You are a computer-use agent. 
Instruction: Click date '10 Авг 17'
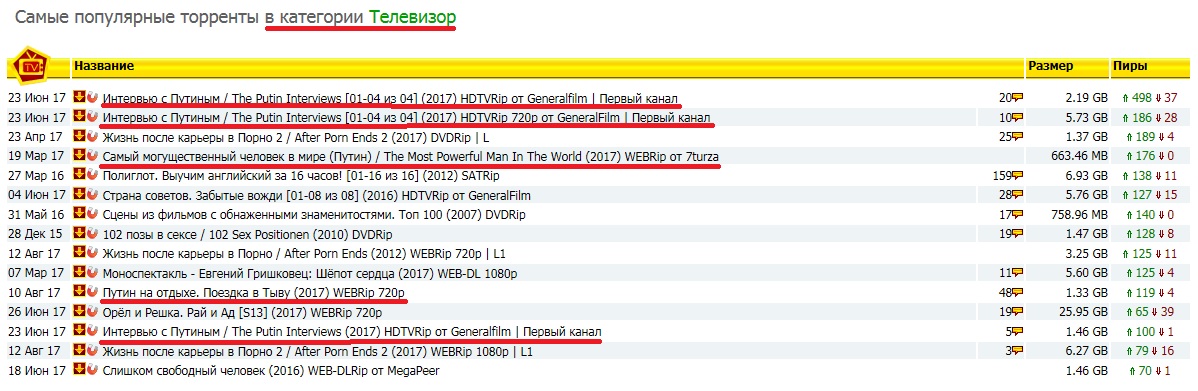pos(34,292)
